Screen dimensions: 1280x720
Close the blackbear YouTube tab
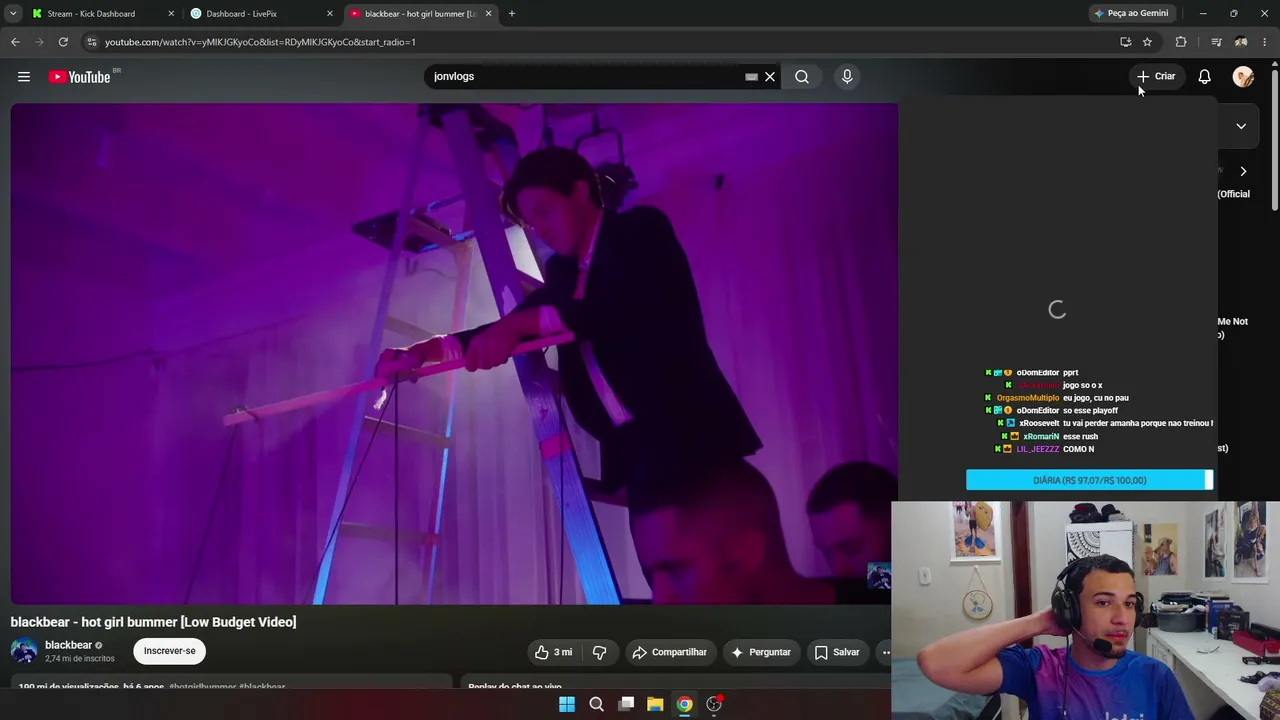(488, 14)
